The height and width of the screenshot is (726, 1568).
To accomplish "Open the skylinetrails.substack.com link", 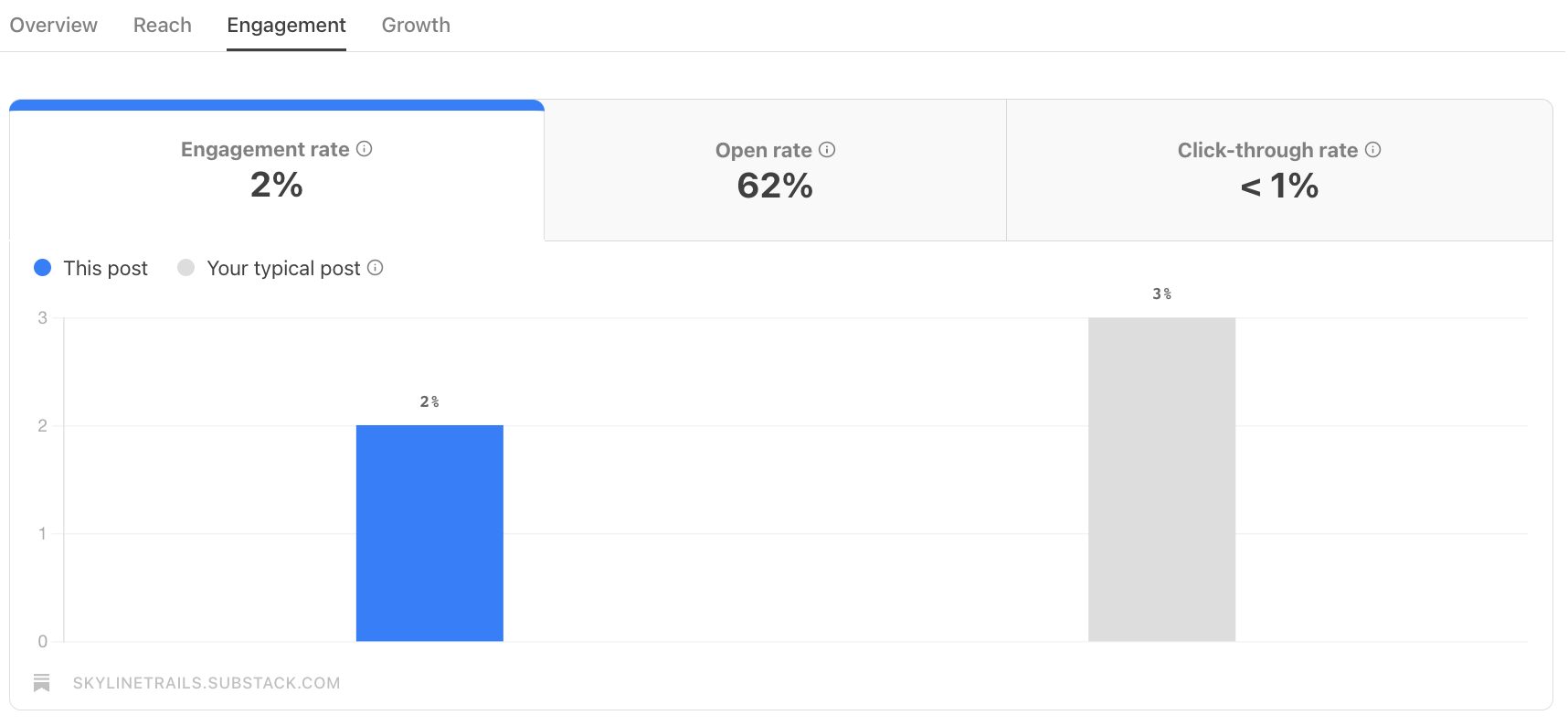I will [x=207, y=683].
